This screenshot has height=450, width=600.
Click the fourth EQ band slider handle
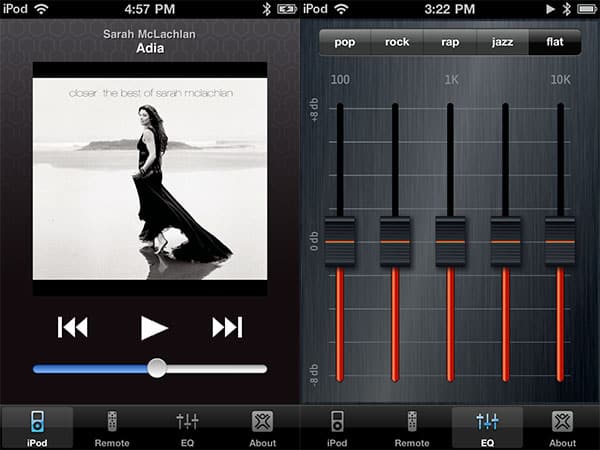505,241
